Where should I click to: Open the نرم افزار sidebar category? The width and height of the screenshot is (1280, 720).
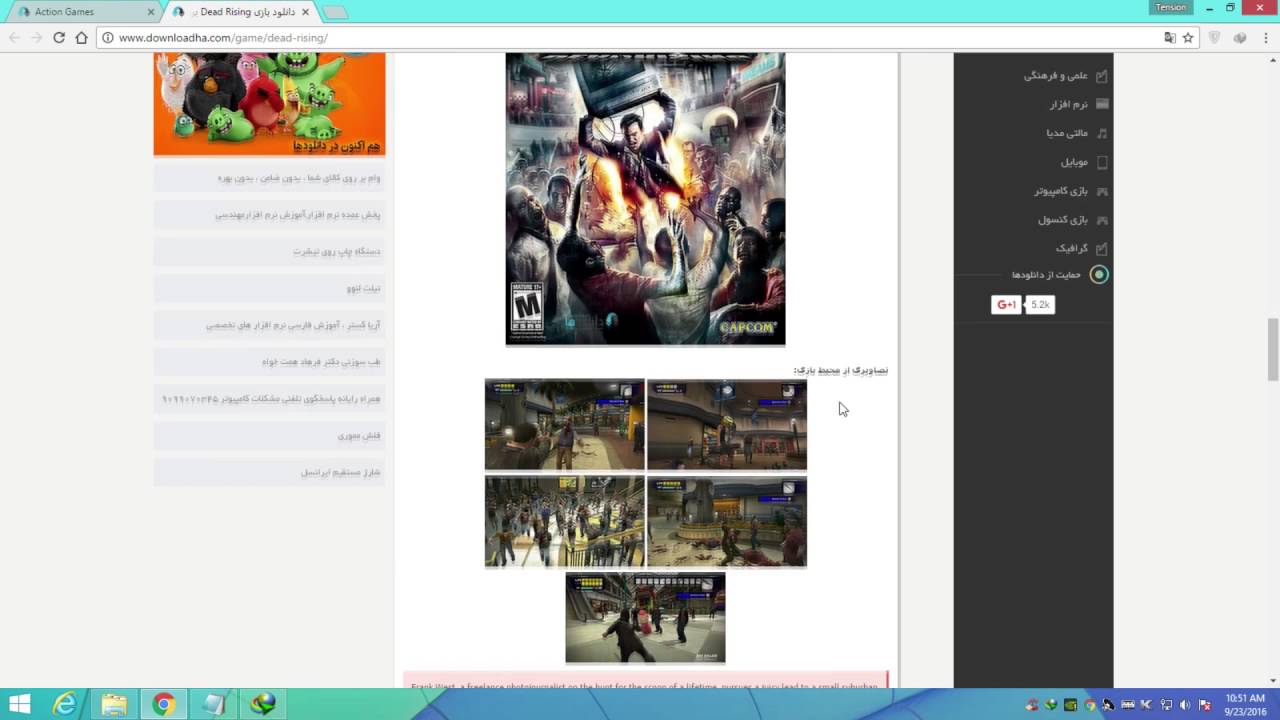pyautogui.click(x=1068, y=104)
